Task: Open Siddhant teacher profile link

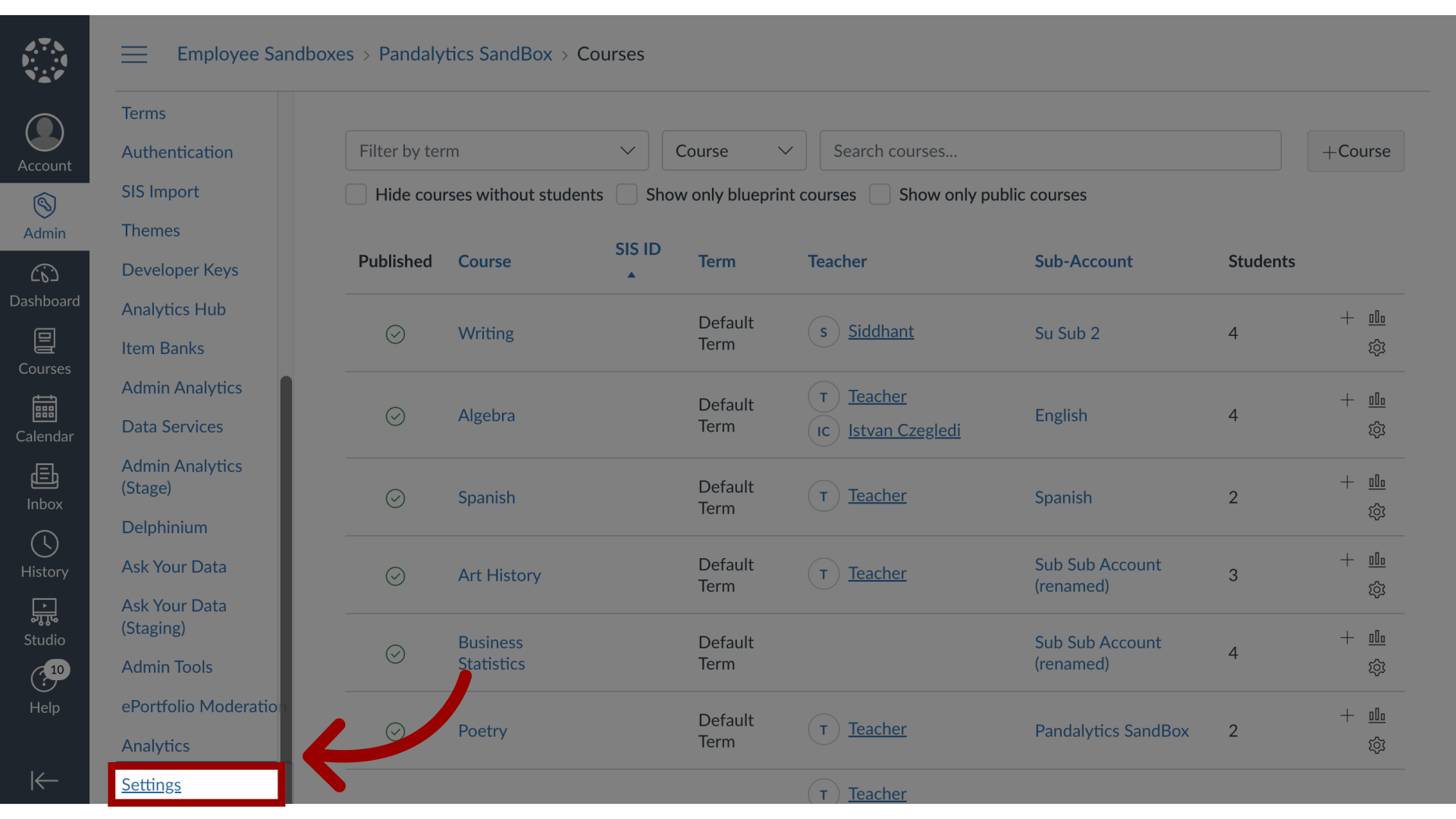Action: pyautogui.click(x=880, y=331)
